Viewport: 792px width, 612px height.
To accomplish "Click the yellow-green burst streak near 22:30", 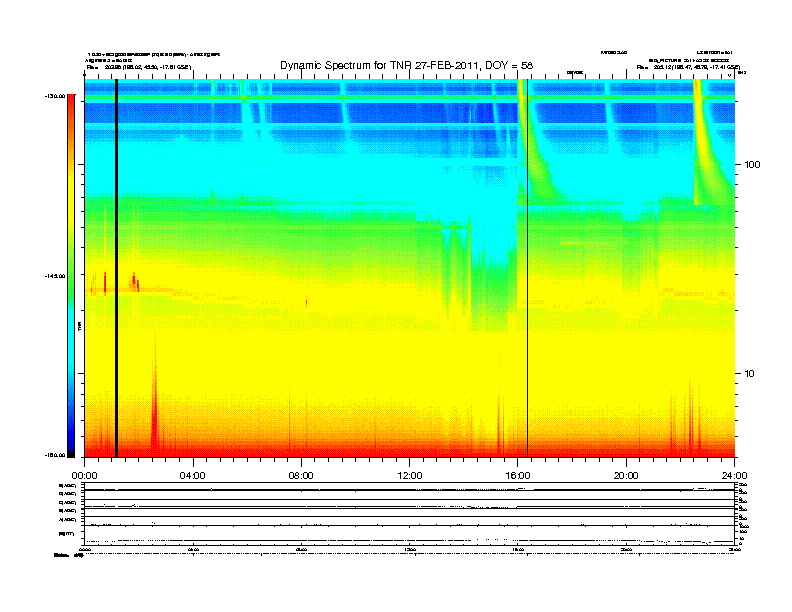I will point(699,141).
